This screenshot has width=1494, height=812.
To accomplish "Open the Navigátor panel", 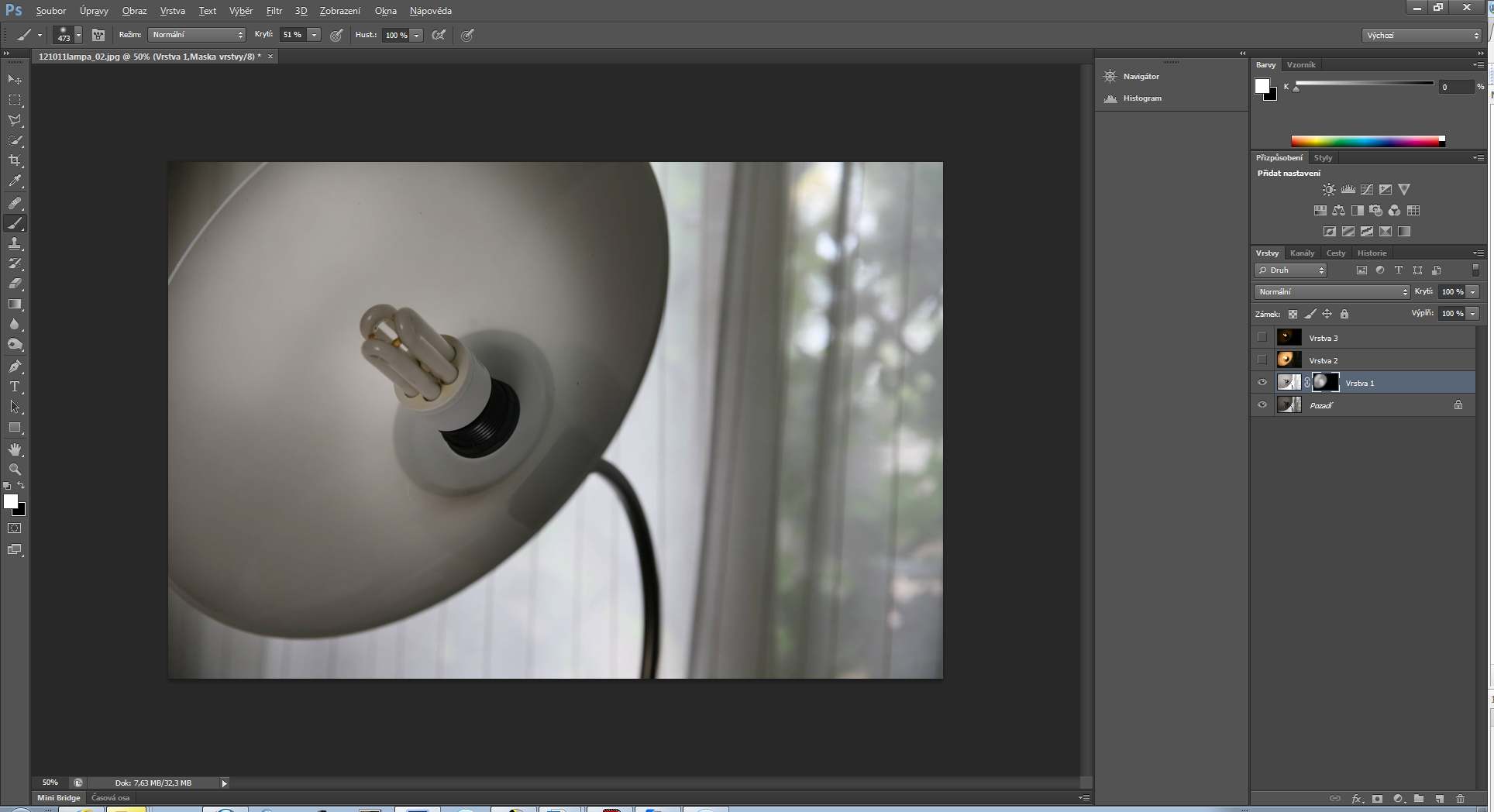I will tap(1141, 77).
